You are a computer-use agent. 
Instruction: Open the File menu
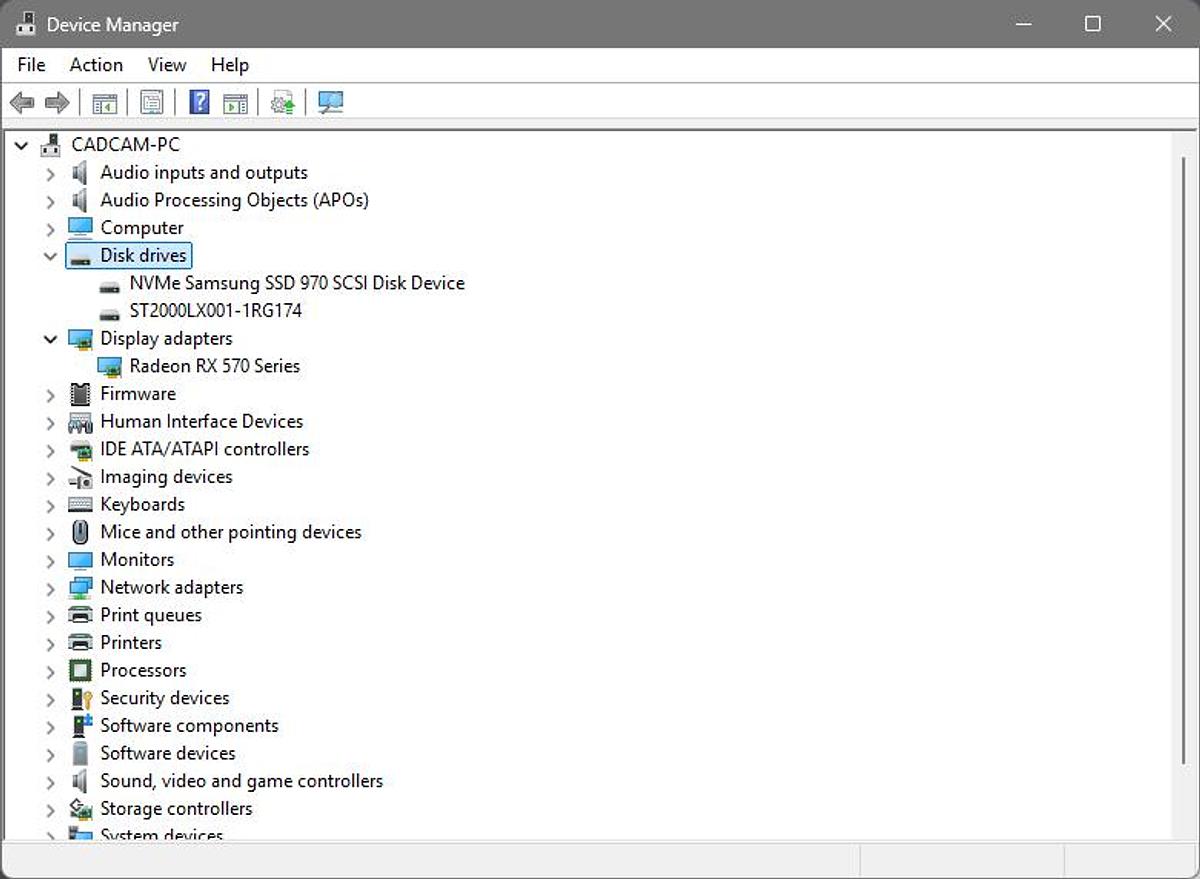31,65
